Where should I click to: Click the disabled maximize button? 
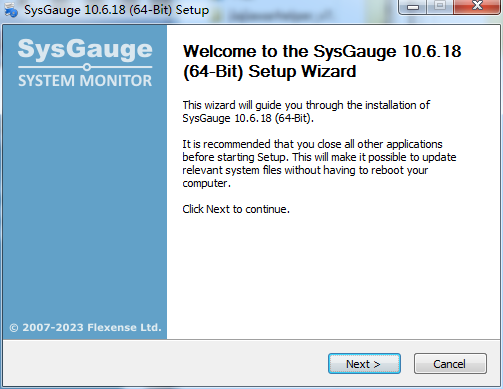pos(440,6)
